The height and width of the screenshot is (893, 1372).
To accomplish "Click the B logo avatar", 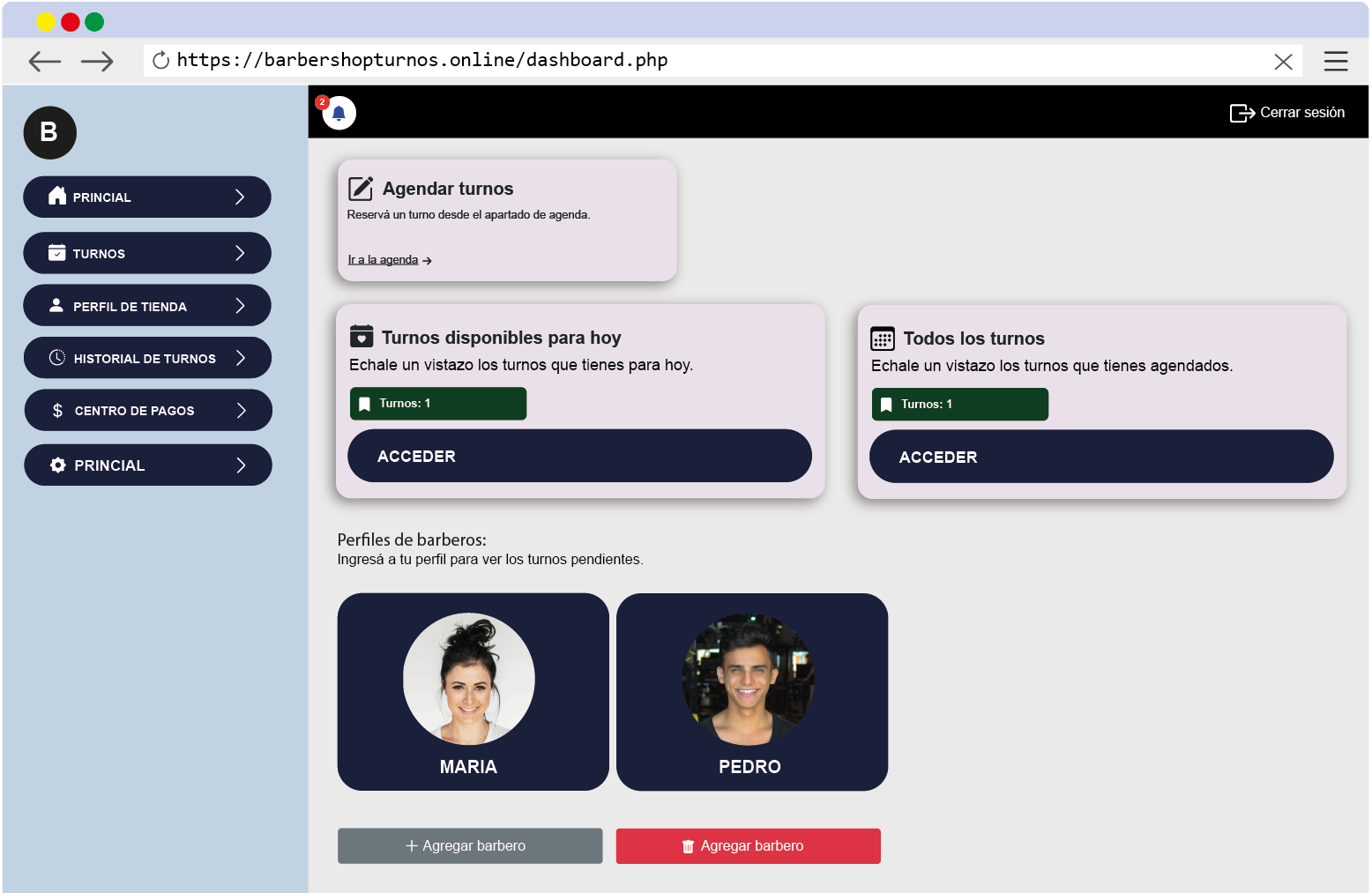I will point(49,133).
